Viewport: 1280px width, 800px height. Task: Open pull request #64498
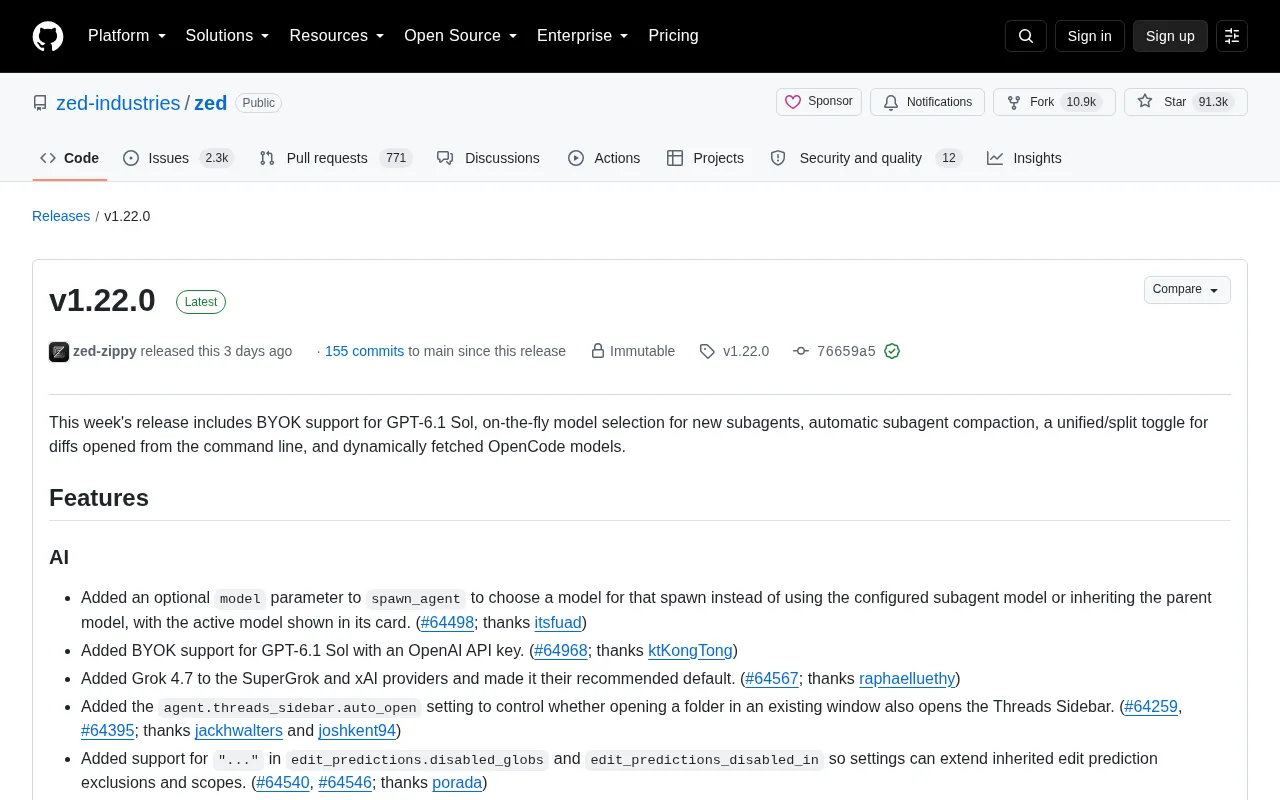tap(447, 623)
